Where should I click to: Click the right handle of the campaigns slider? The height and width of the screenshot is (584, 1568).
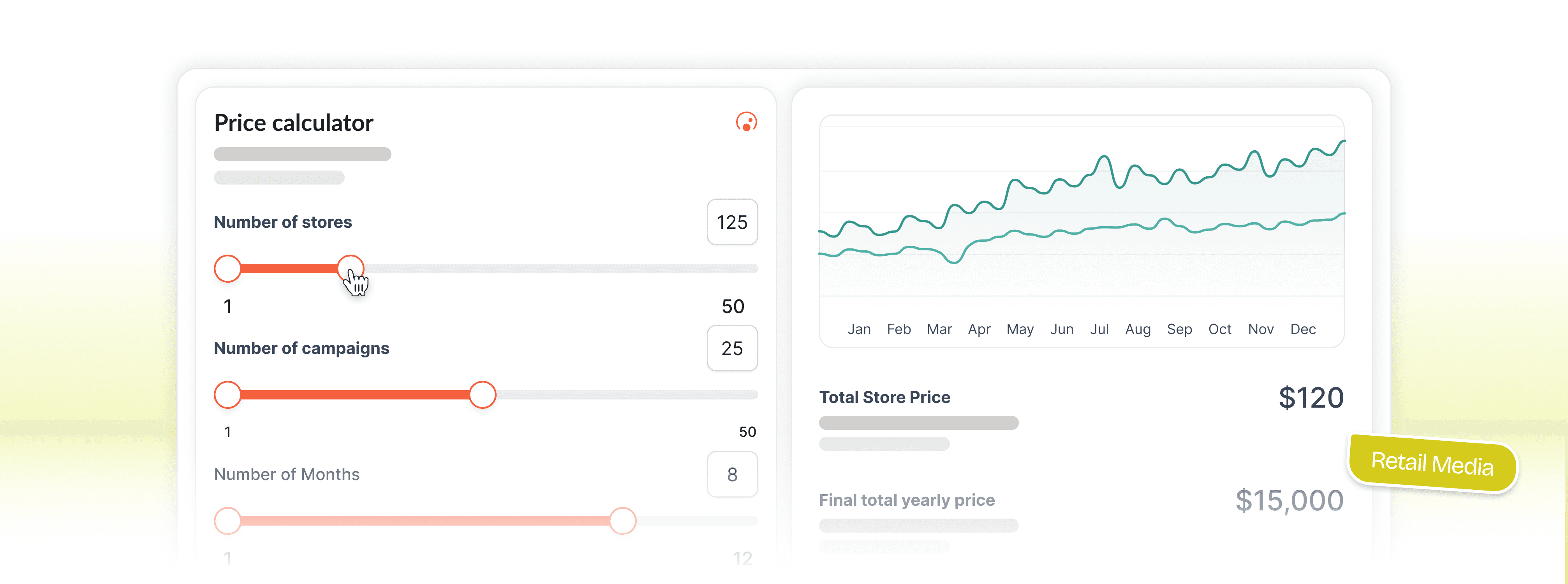tap(483, 394)
